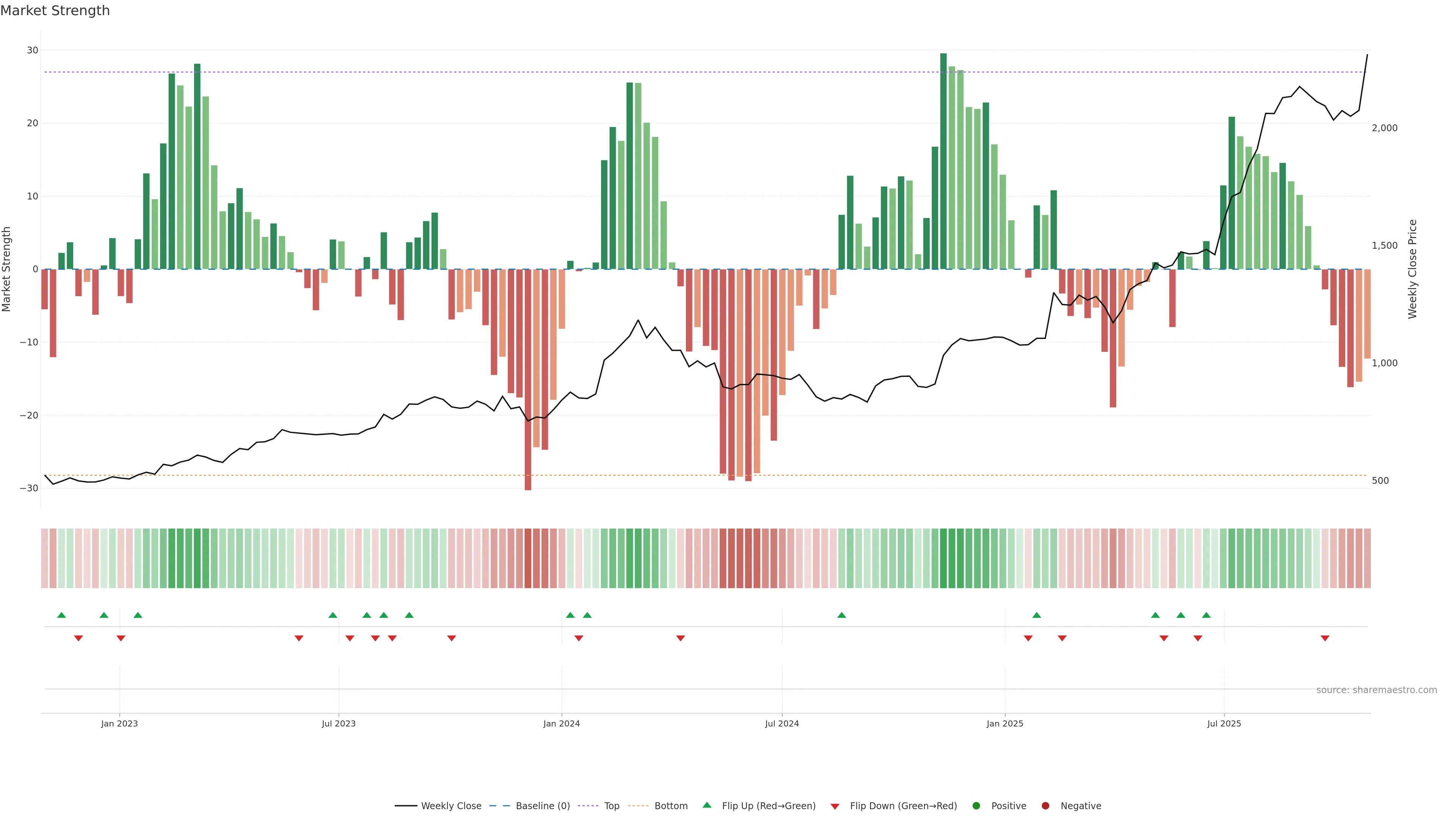1456x819 pixels.
Task: Click the Weekly Close Price axis title
Action: coord(1412,269)
